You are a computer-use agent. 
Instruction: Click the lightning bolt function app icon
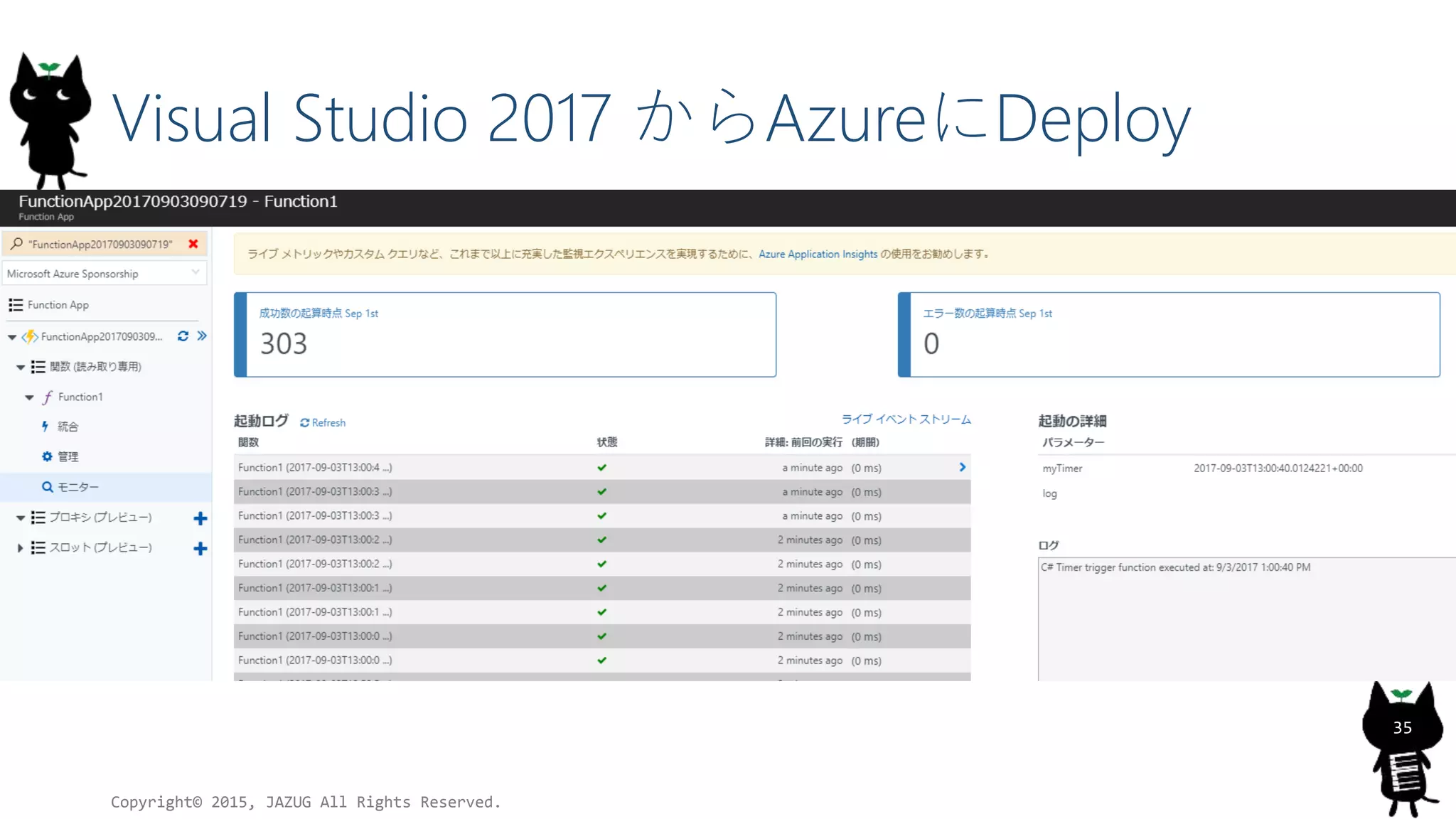coord(30,336)
